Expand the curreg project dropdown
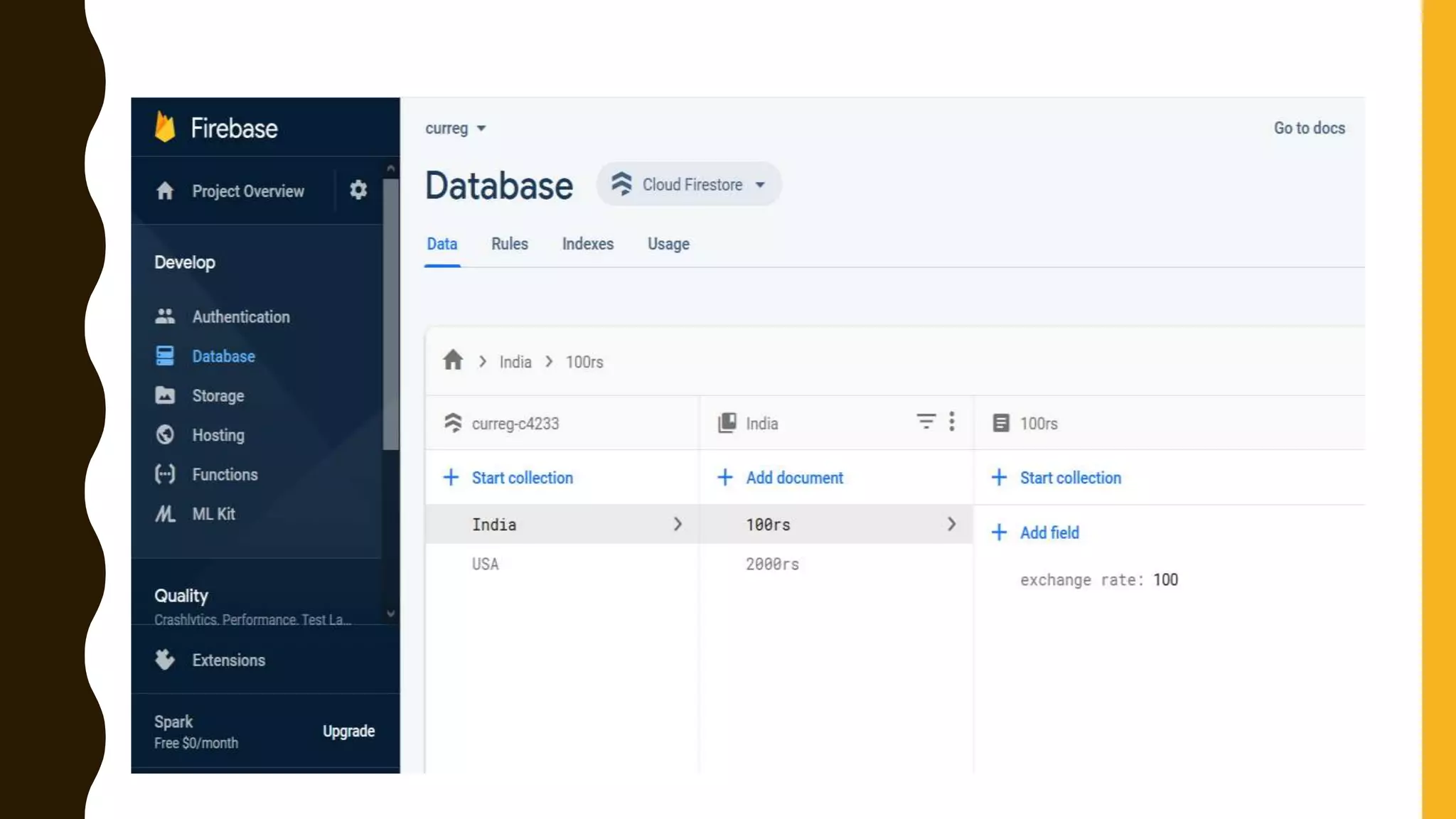Viewport: 1456px width, 819px height. (x=456, y=129)
